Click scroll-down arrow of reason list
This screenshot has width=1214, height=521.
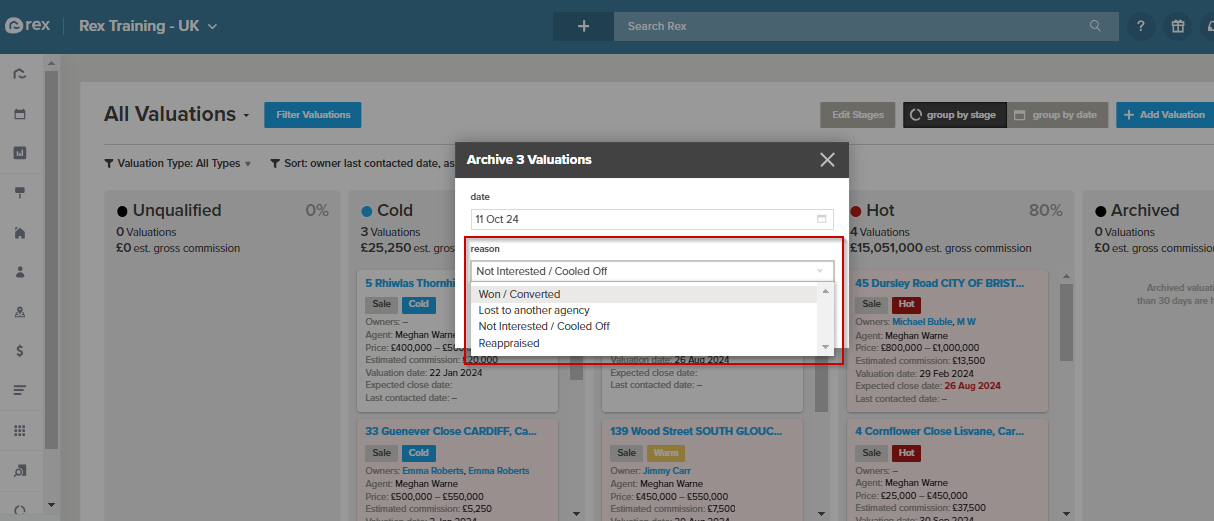click(825, 346)
